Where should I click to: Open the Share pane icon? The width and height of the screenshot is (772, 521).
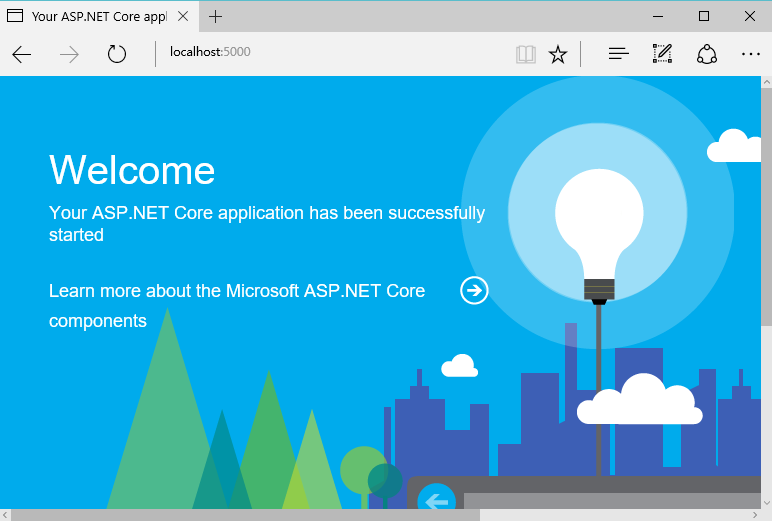[707, 54]
